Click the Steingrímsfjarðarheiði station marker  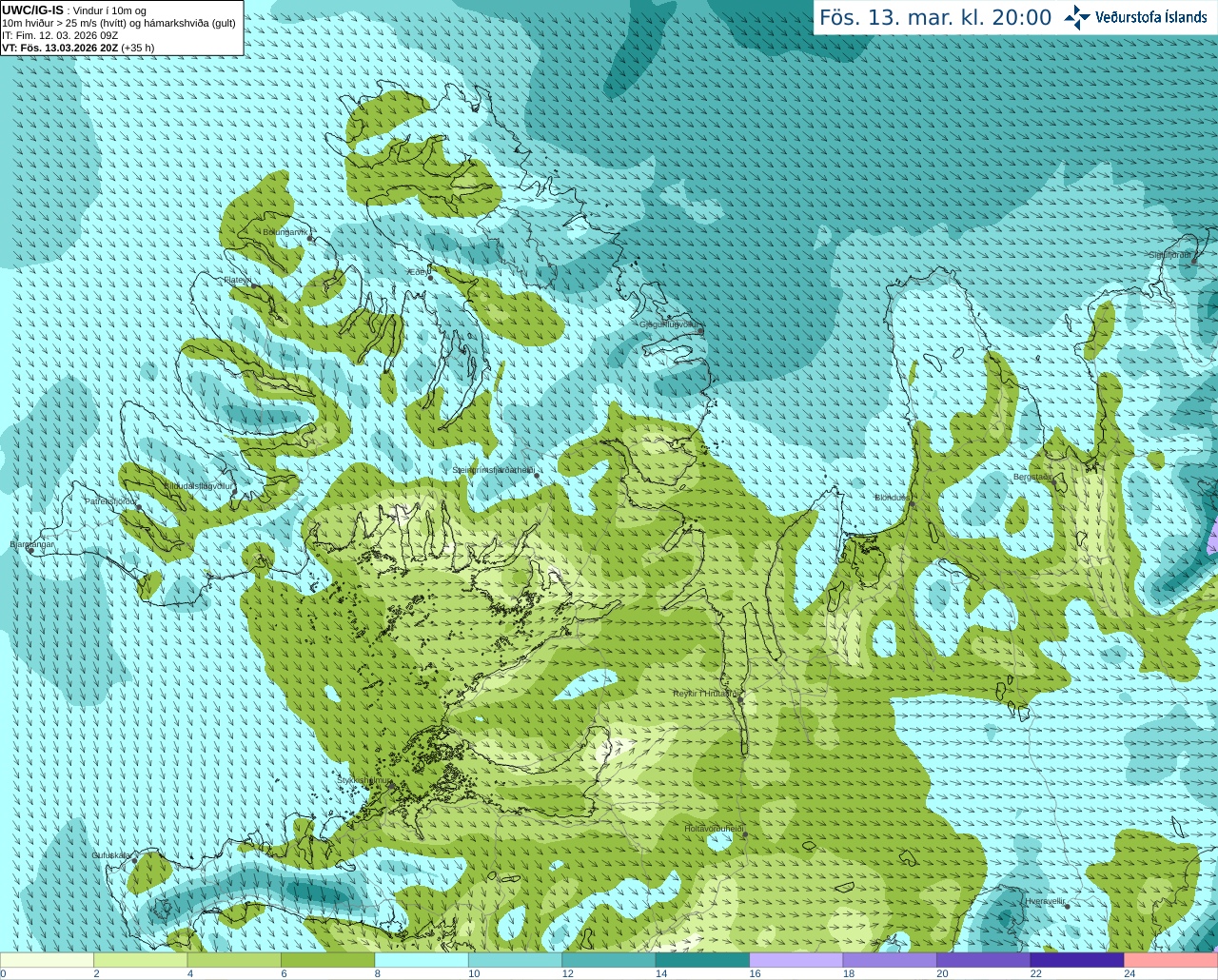pyautogui.click(x=537, y=475)
